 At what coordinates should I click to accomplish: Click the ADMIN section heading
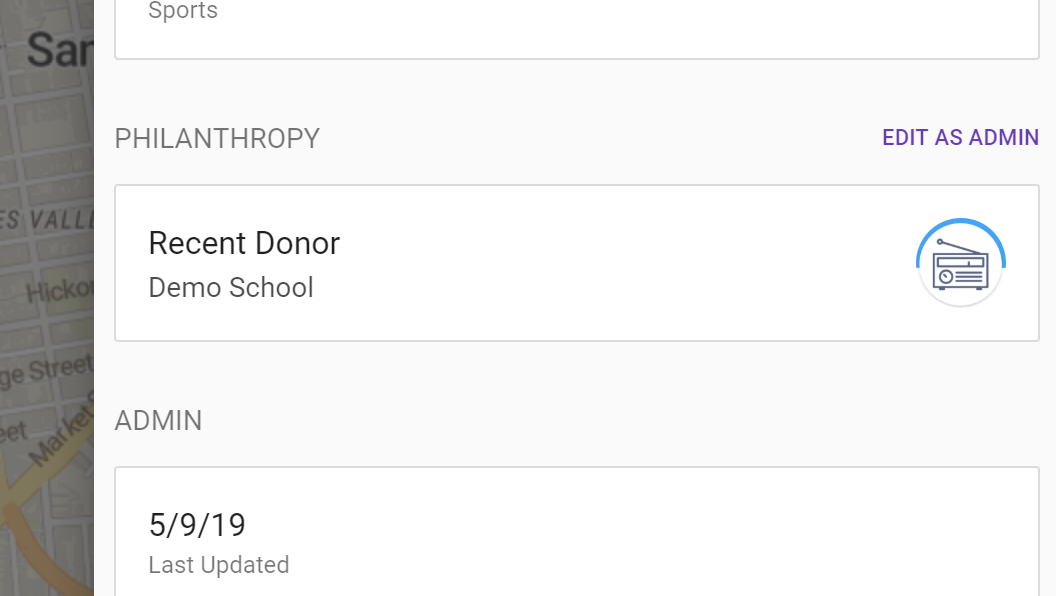[x=158, y=421]
